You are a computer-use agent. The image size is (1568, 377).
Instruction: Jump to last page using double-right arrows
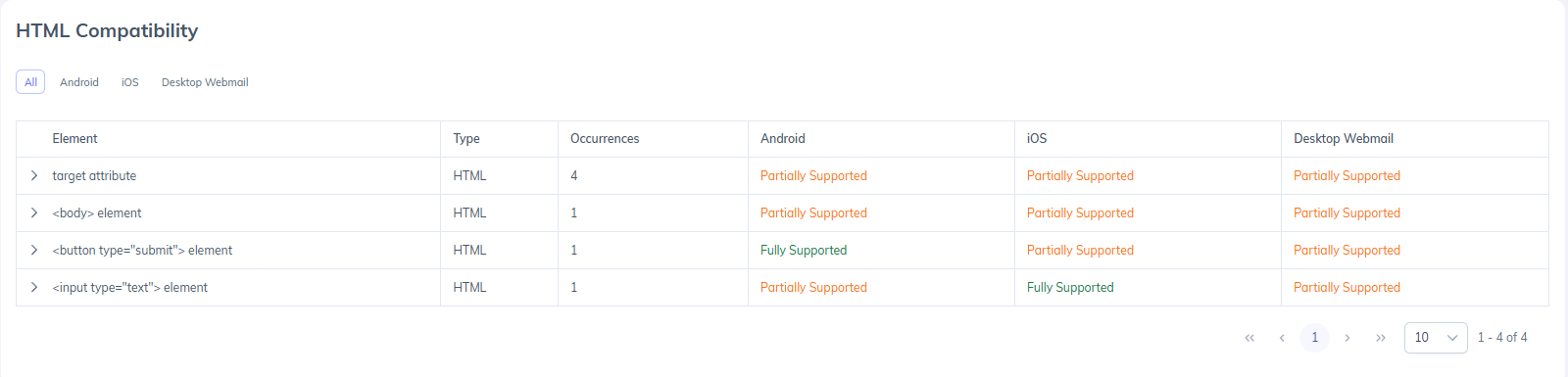click(1381, 337)
